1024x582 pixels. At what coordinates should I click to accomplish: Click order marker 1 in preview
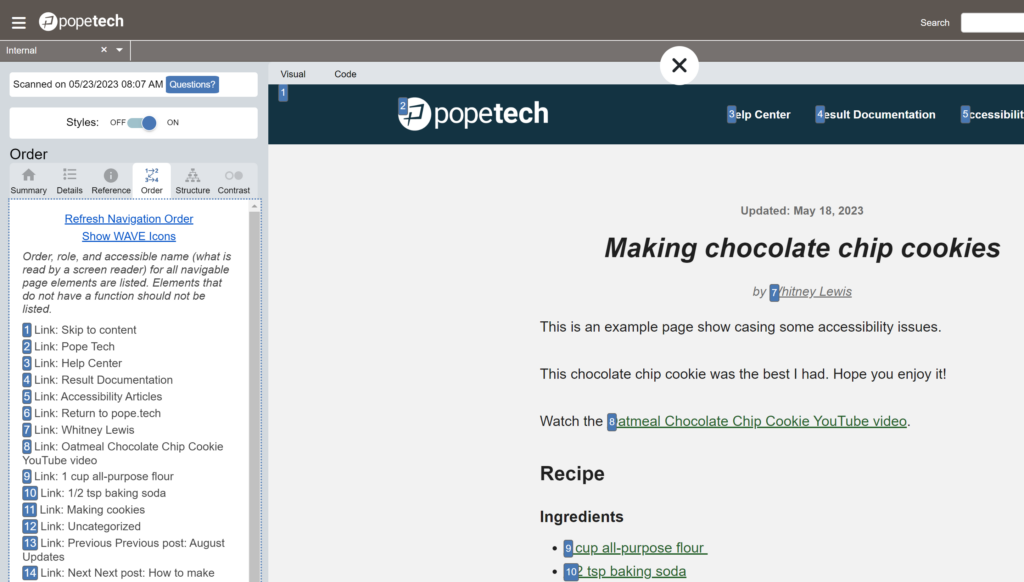click(283, 93)
